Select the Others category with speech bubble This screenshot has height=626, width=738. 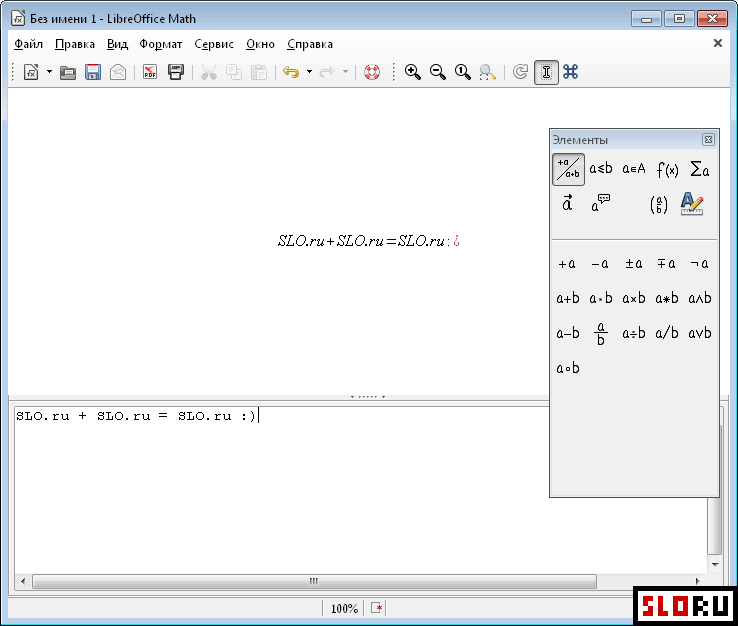pyautogui.click(x=601, y=204)
